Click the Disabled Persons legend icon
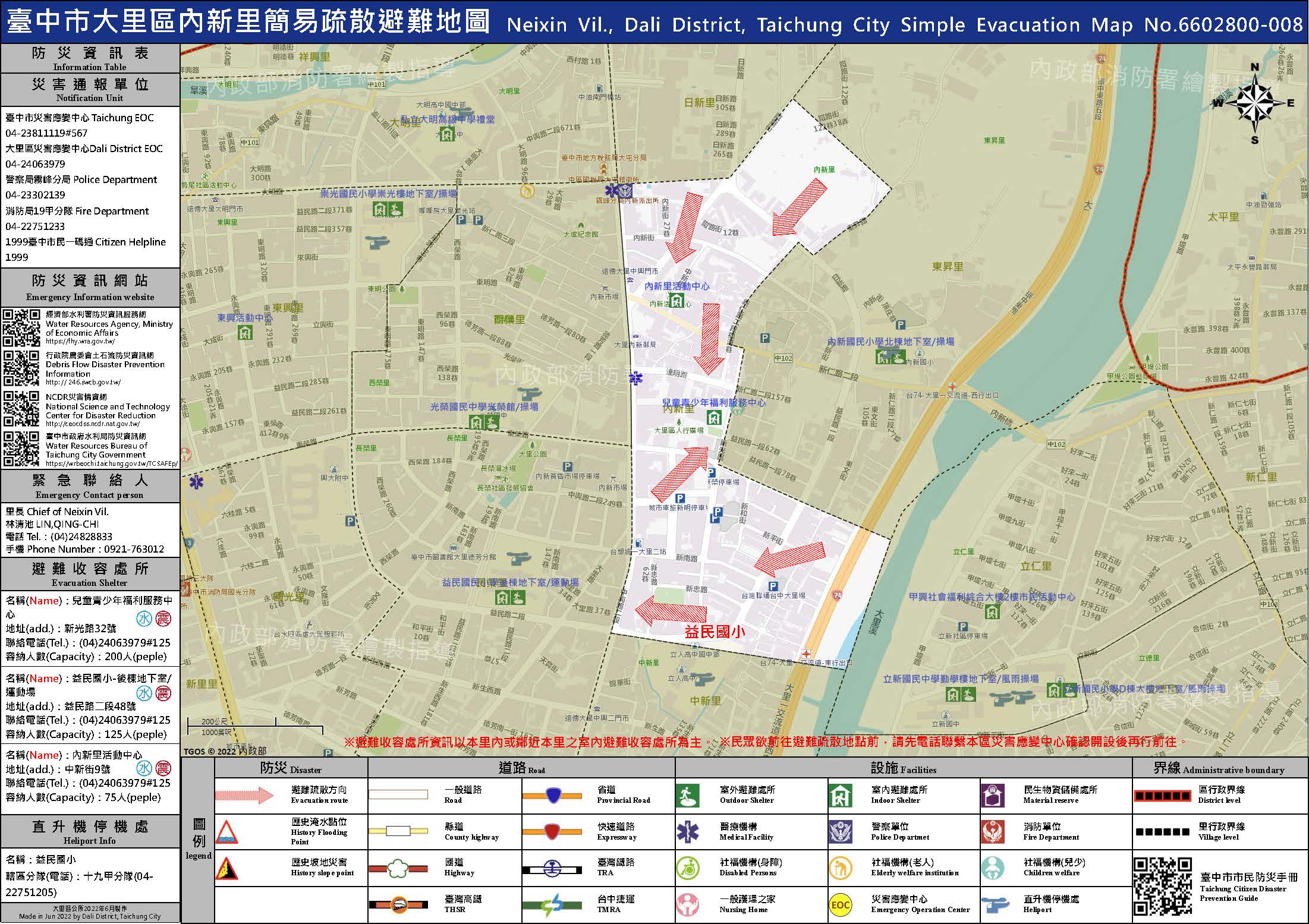Viewport: 1309px width, 924px height. pyautogui.click(x=687, y=868)
